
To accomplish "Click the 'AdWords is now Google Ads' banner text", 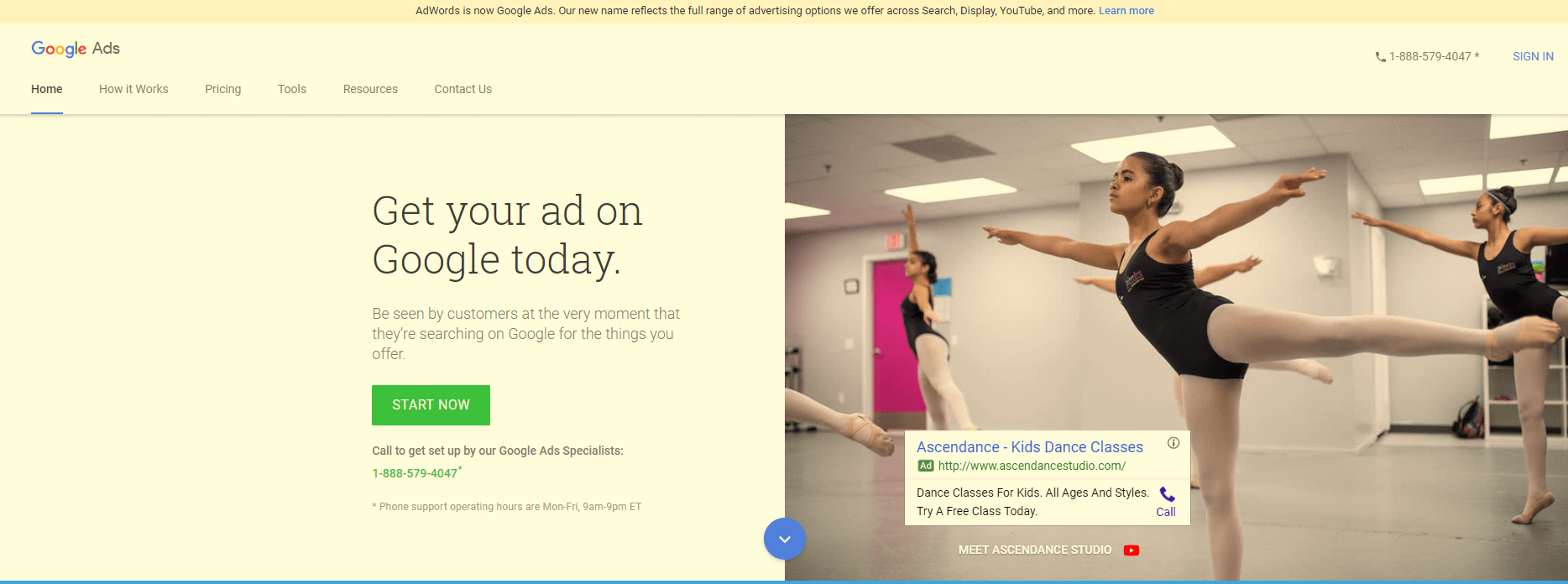I will coord(755,11).
